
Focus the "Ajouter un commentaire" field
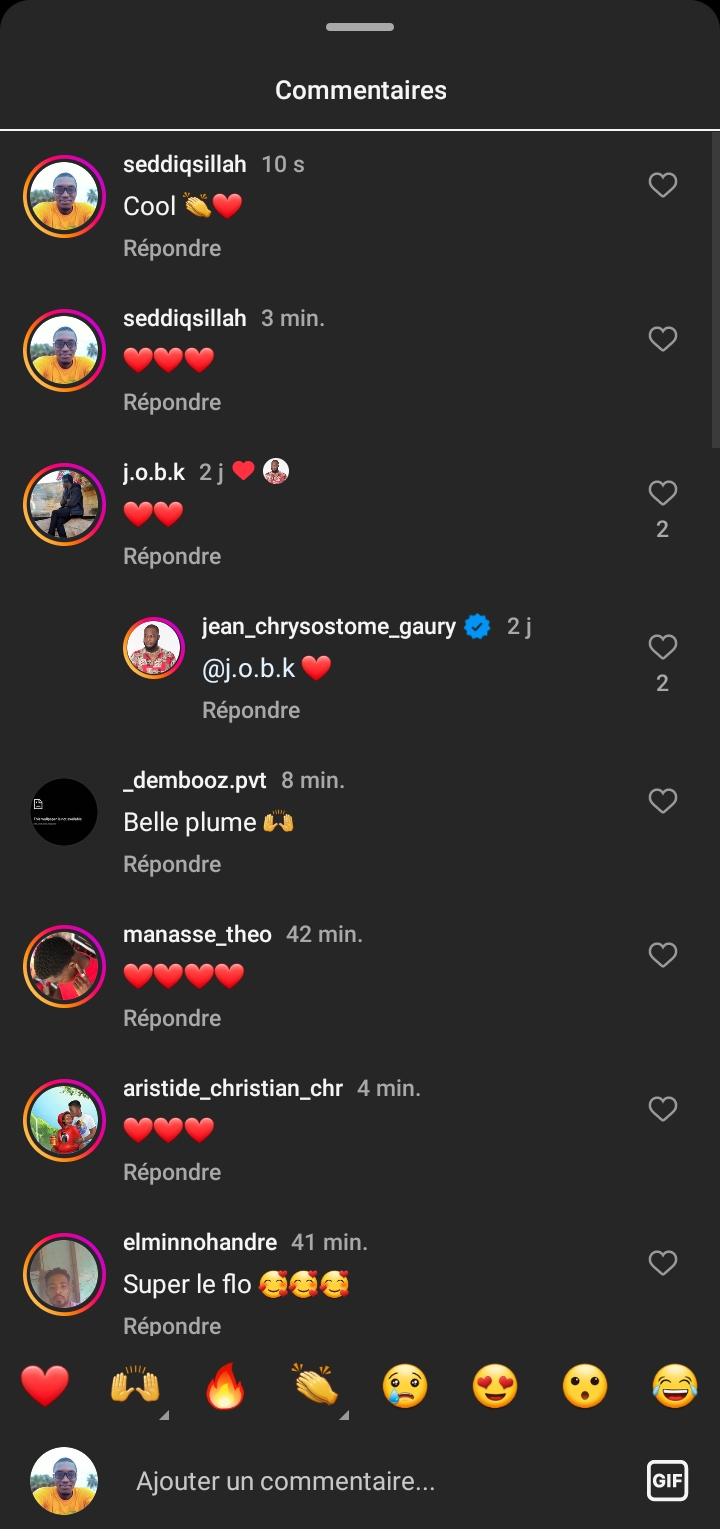pos(380,1481)
